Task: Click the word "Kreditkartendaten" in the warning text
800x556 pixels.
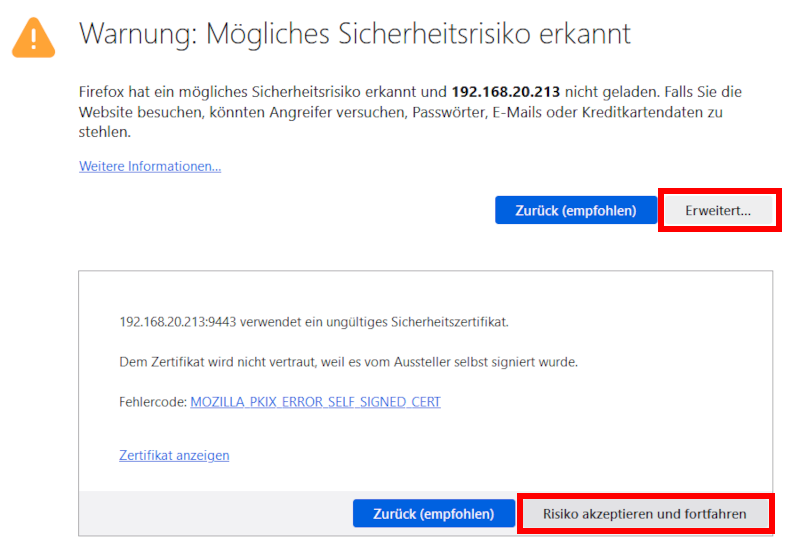Action: click(x=639, y=112)
